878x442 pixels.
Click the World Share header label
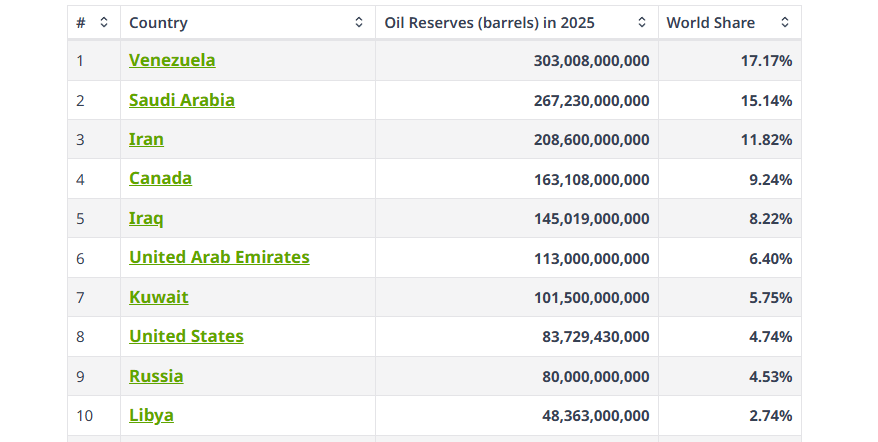711,22
